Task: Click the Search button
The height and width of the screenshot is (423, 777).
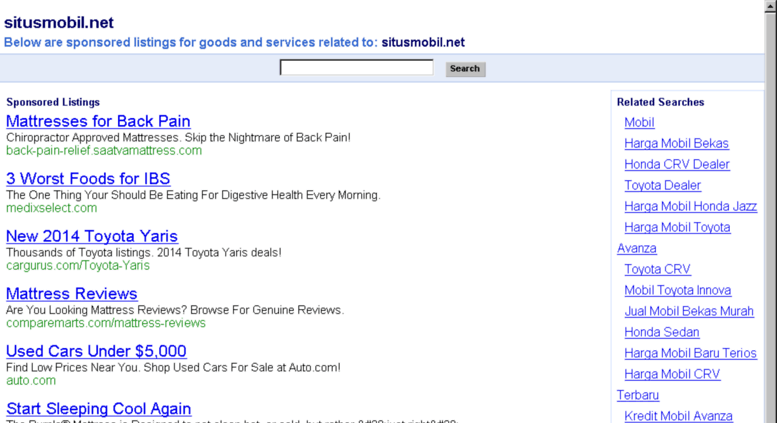Action: coord(465,69)
